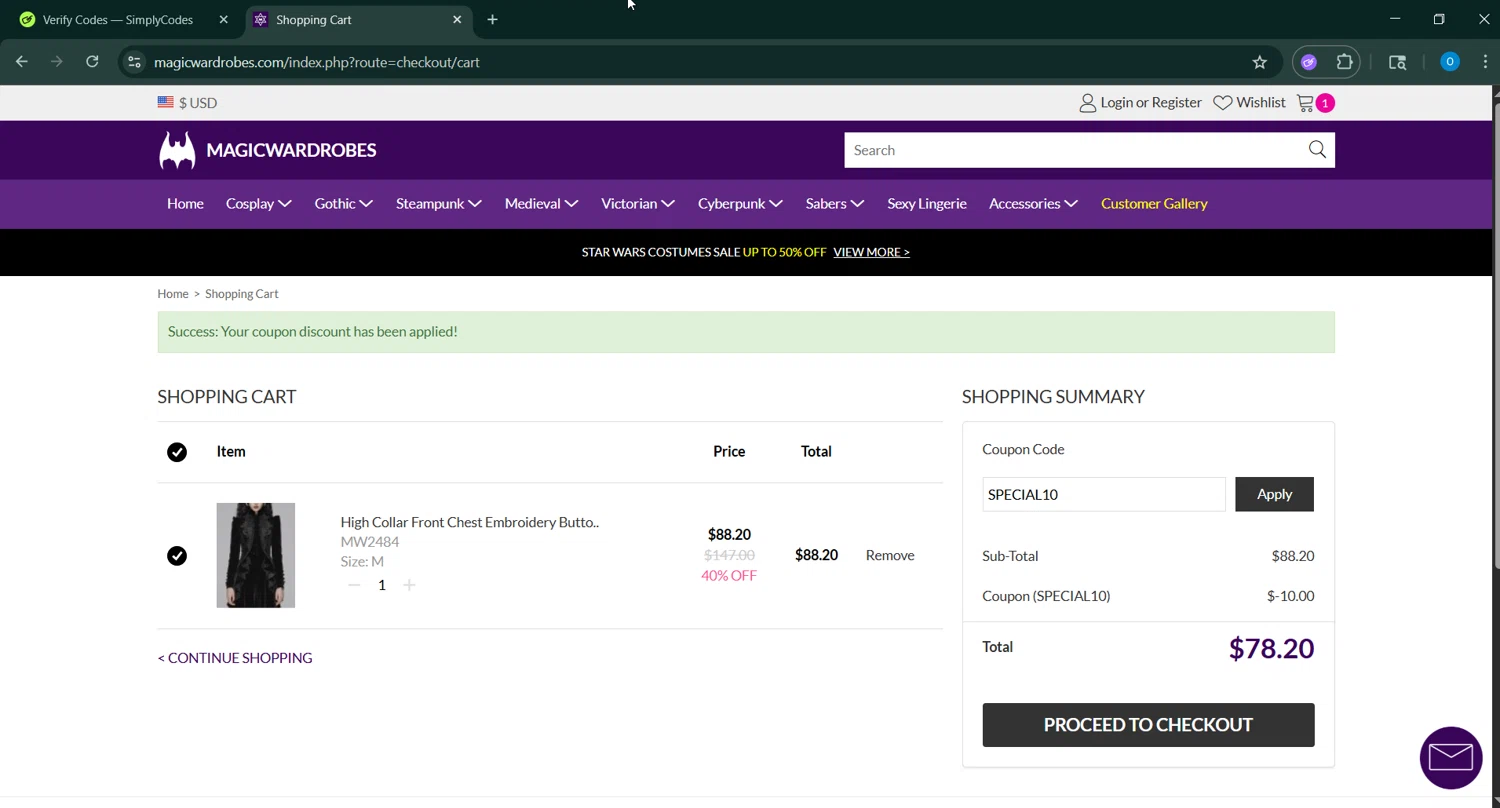Increase quantity with the plus icon
Screen dimensions: 1500x808
pyautogui.click(x=409, y=585)
